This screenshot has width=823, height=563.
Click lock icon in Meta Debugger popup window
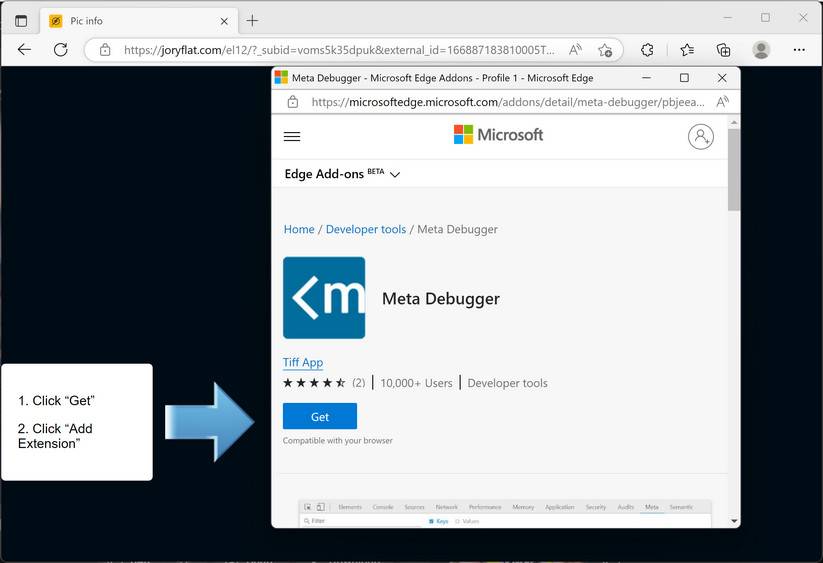[x=293, y=102]
